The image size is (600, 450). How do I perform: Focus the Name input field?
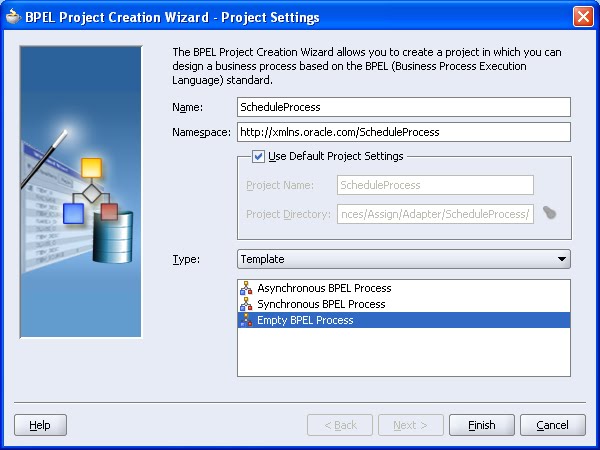coord(404,107)
